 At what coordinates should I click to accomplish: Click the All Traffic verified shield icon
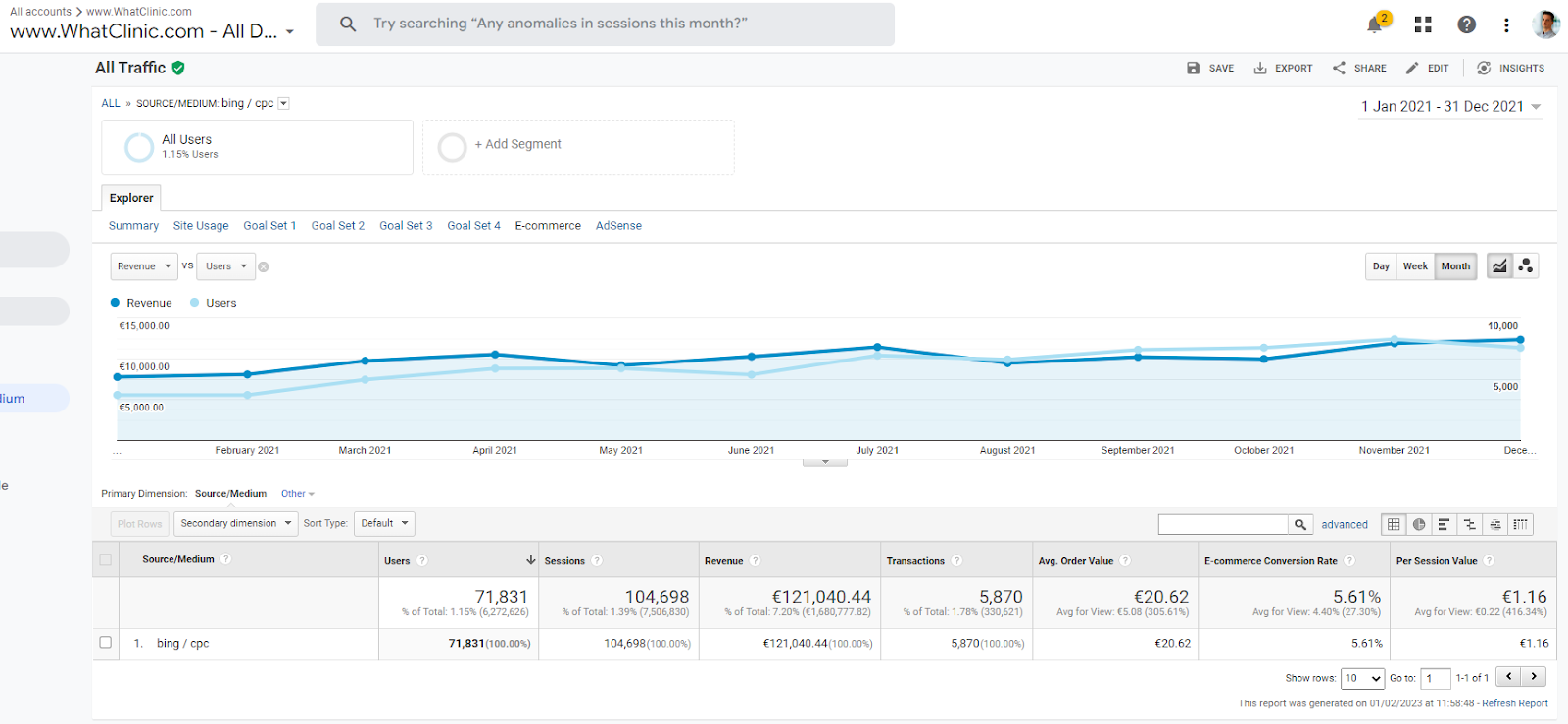point(178,68)
